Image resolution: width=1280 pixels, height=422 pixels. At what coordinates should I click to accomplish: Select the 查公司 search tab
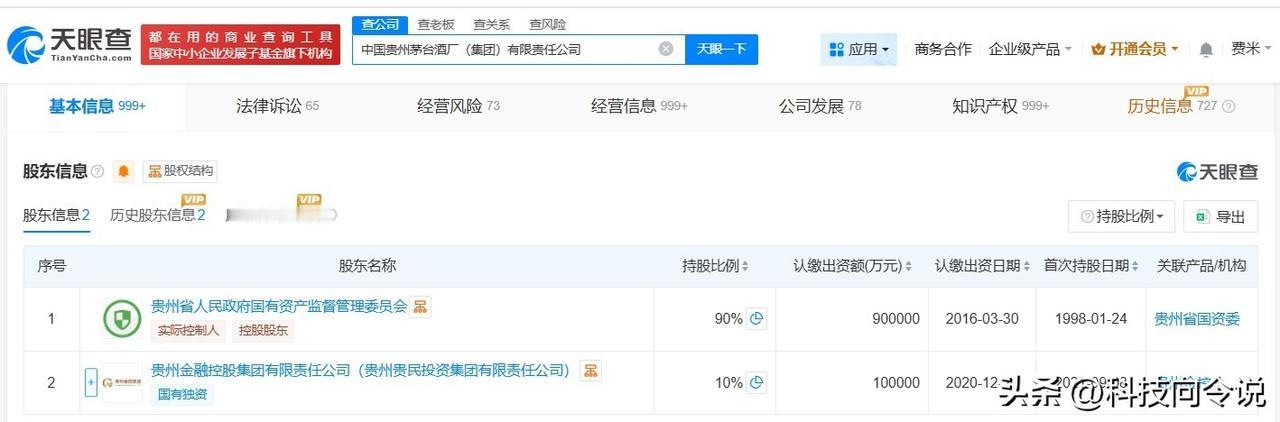tap(380, 25)
